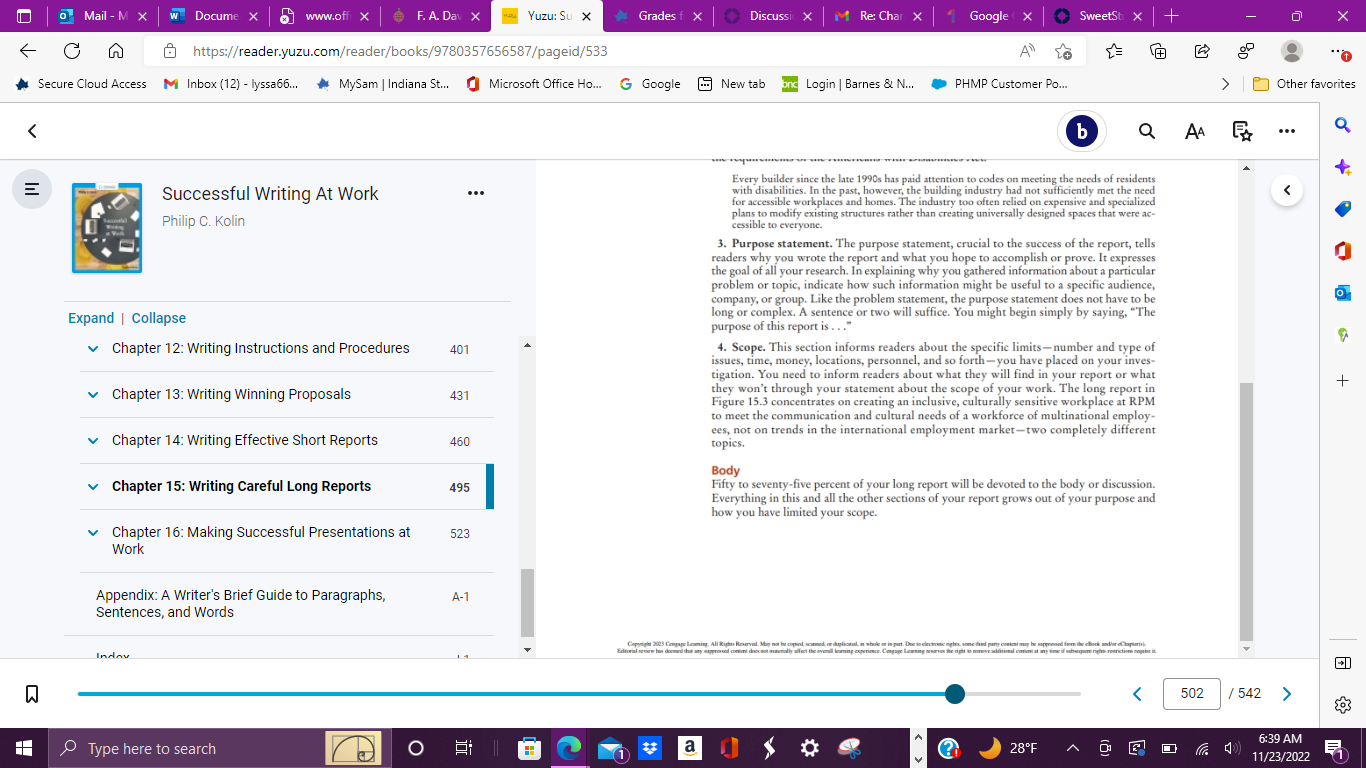Expand Chapter 16 chevron
Viewport: 1366px width, 768px height.
93,533
